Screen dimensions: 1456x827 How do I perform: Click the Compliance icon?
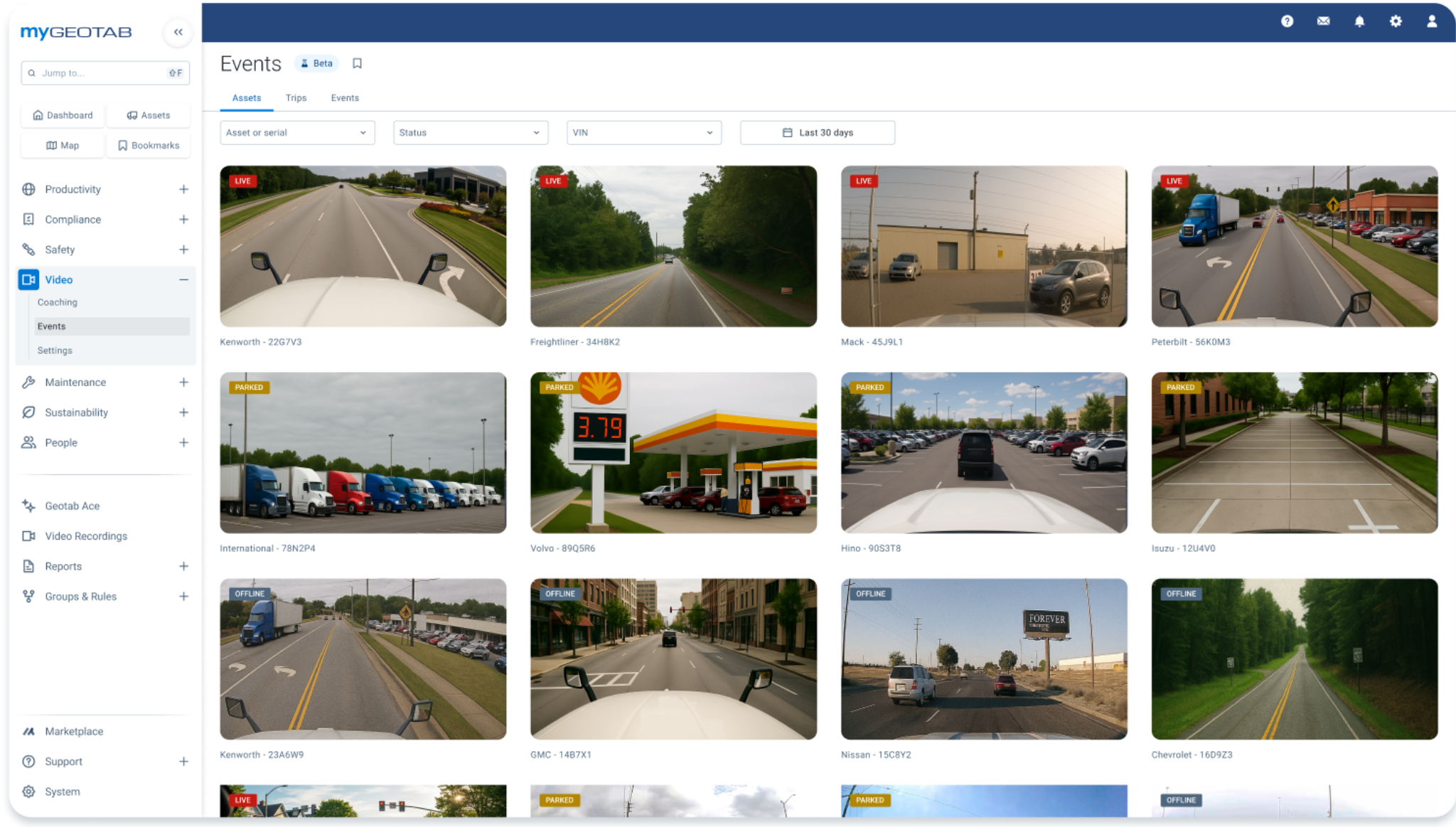pos(28,219)
